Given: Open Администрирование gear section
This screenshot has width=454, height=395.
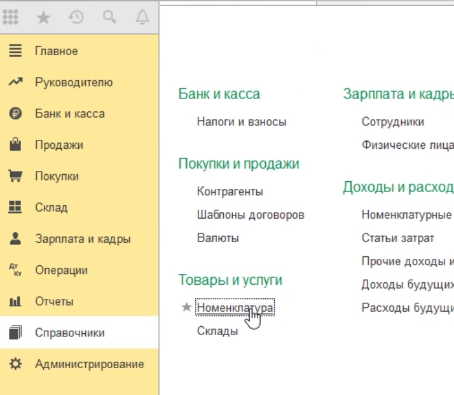Looking at the screenshot, I should click(x=79, y=364).
